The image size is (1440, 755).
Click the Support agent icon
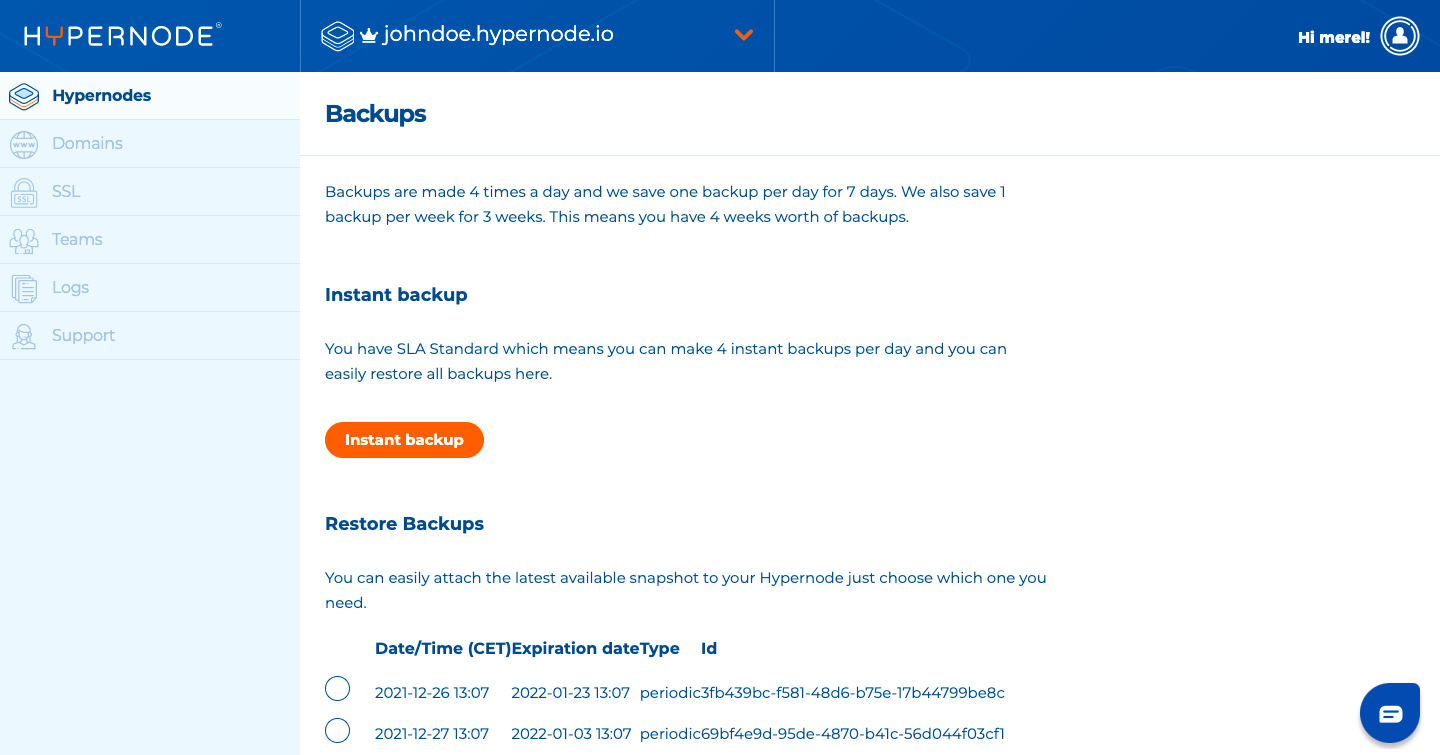[24, 336]
